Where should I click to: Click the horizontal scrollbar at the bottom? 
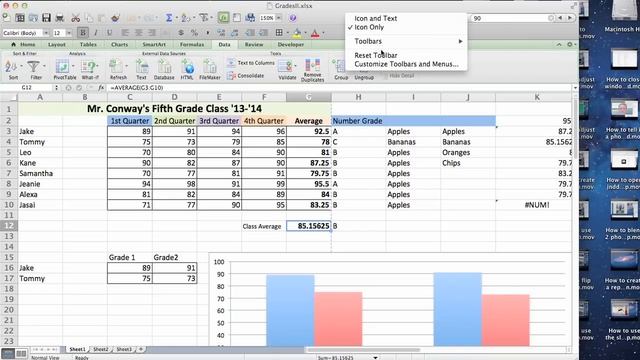363,350
